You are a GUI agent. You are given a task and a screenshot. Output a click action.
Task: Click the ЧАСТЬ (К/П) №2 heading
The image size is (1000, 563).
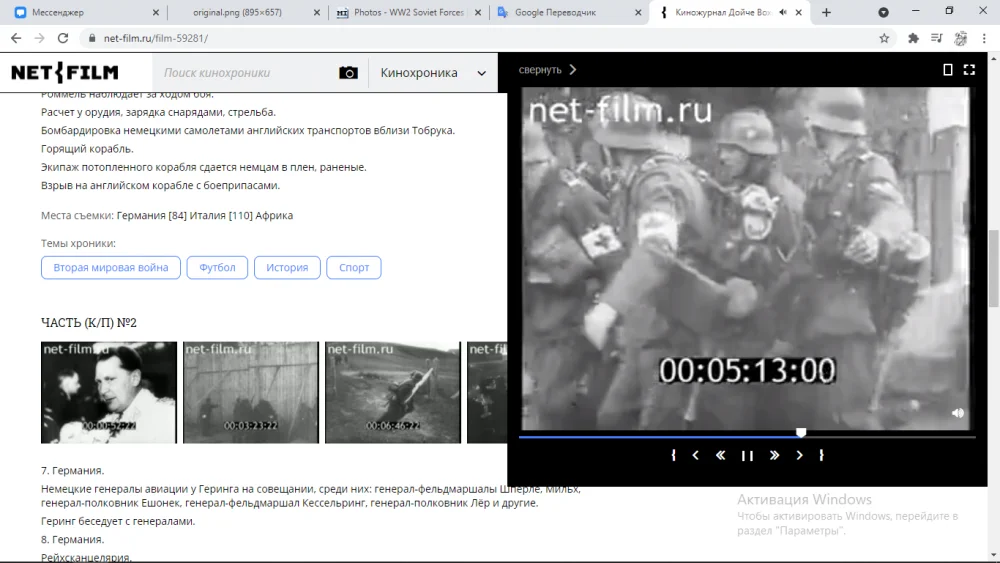point(89,323)
